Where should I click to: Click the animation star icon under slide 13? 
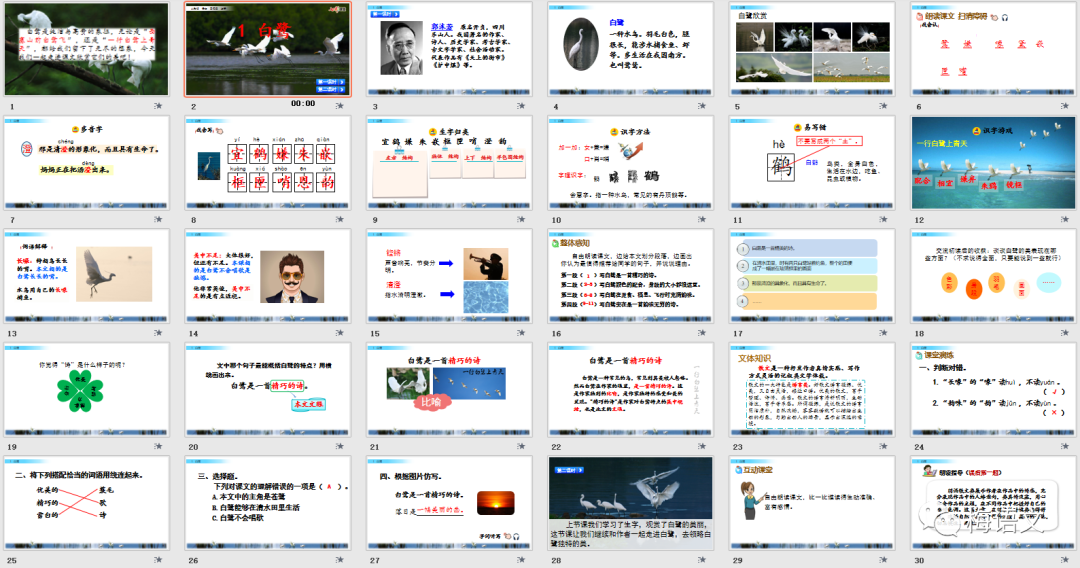click(158, 333)
